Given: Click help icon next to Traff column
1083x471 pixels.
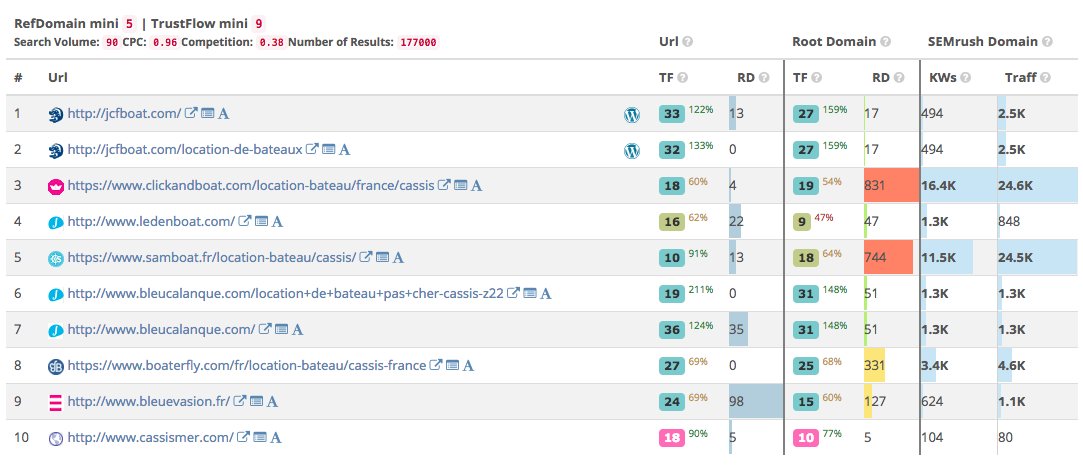Looking at the screenshot, I should pyautogui.click(x=1045, y=77).
